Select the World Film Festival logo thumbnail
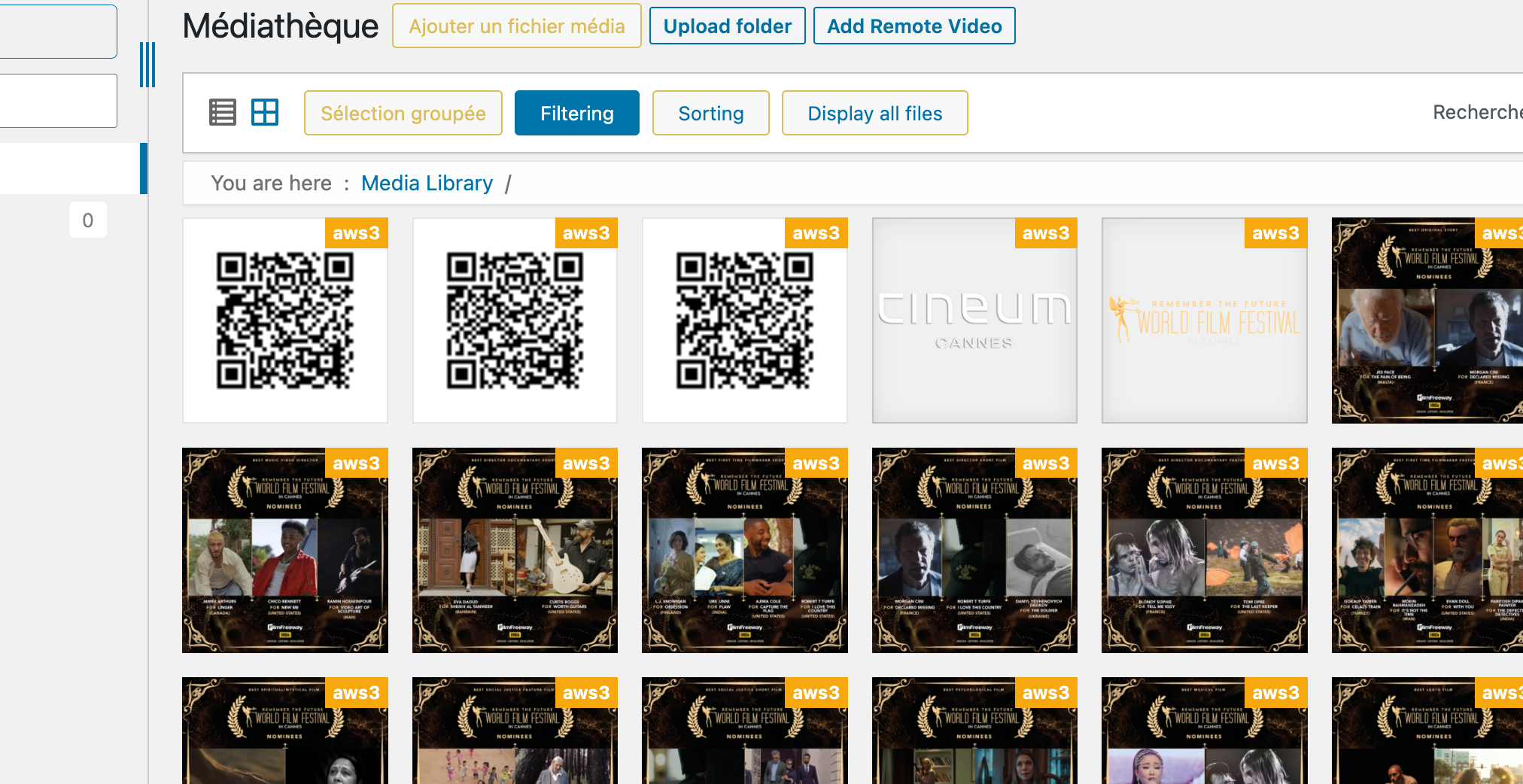Viewport: 1523px width, 784px height. (x=1205, y=321)
